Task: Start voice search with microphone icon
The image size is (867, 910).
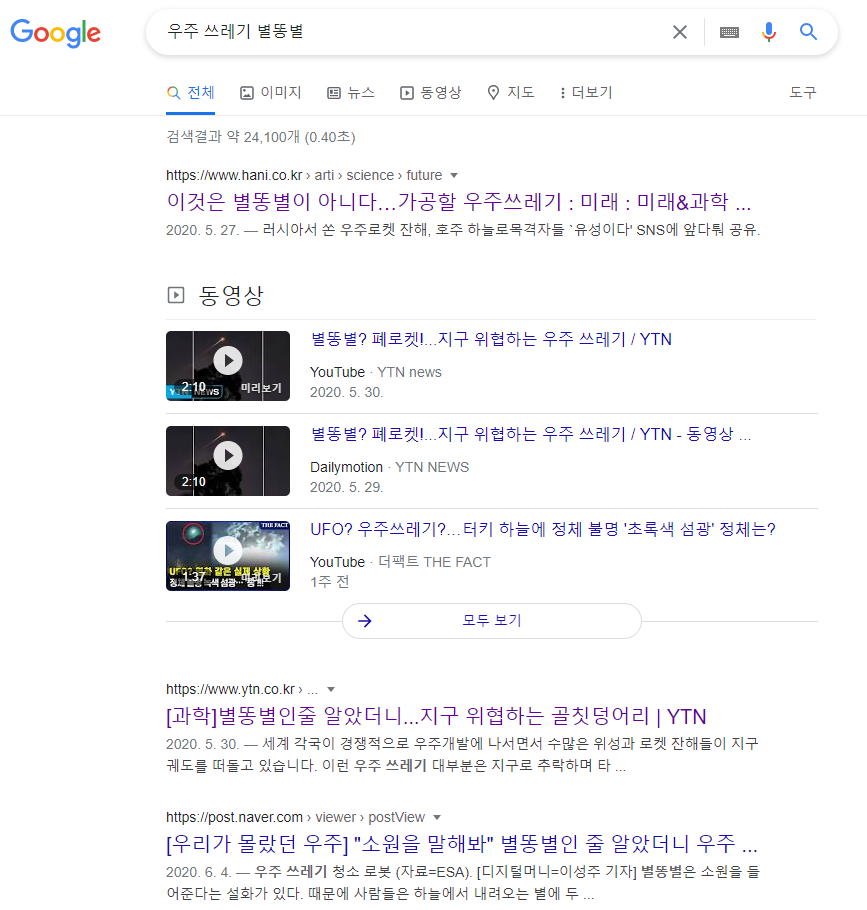Action: [x=768, y=32]
